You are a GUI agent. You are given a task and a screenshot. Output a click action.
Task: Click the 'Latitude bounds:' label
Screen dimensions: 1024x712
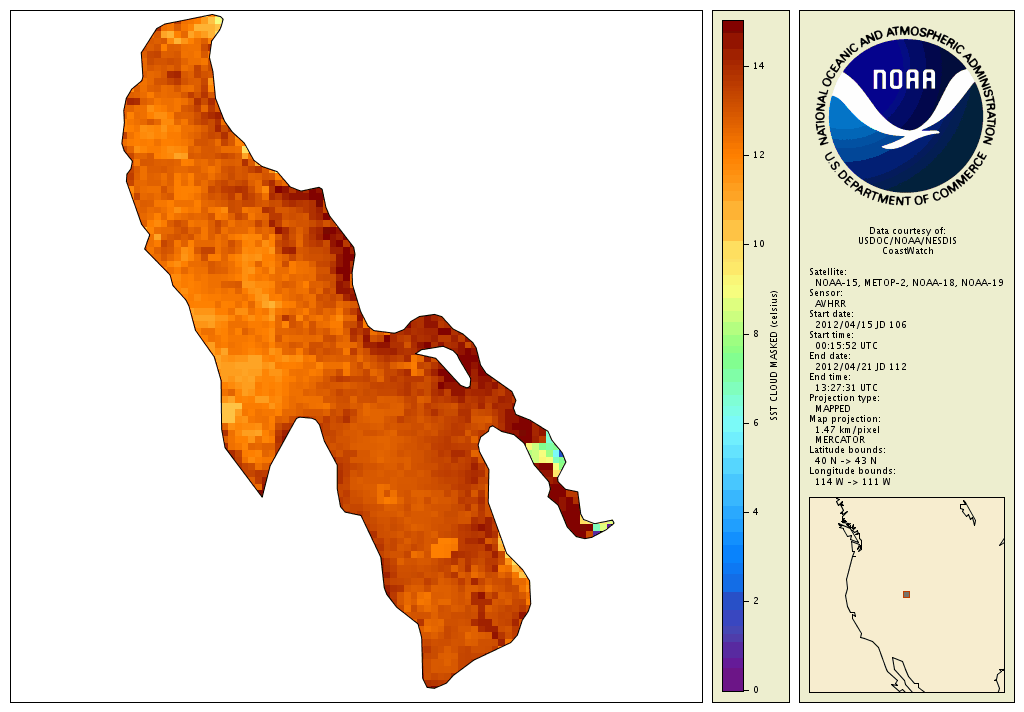pos(847,450)
